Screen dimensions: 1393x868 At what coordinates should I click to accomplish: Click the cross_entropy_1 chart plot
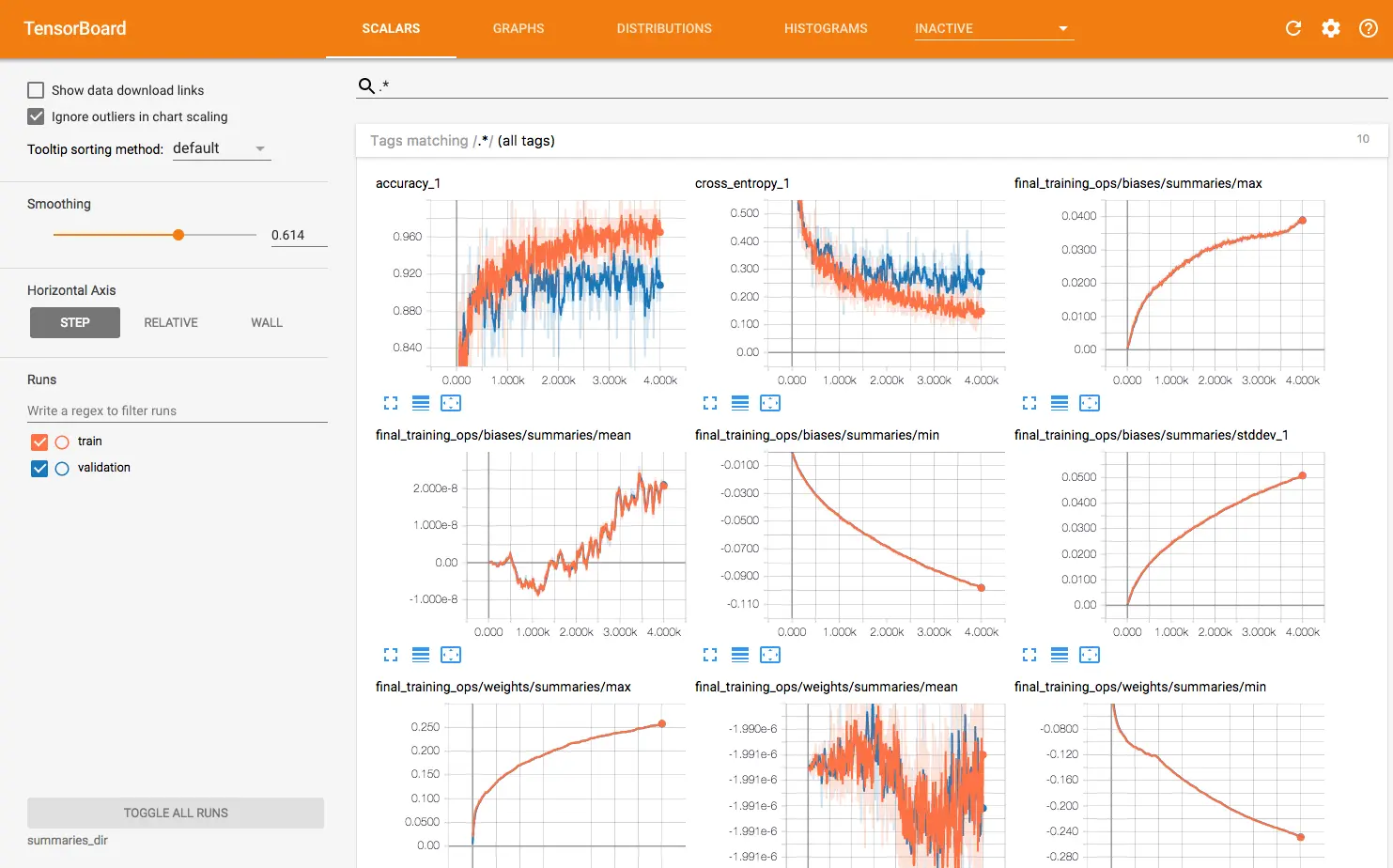[887, 283]
